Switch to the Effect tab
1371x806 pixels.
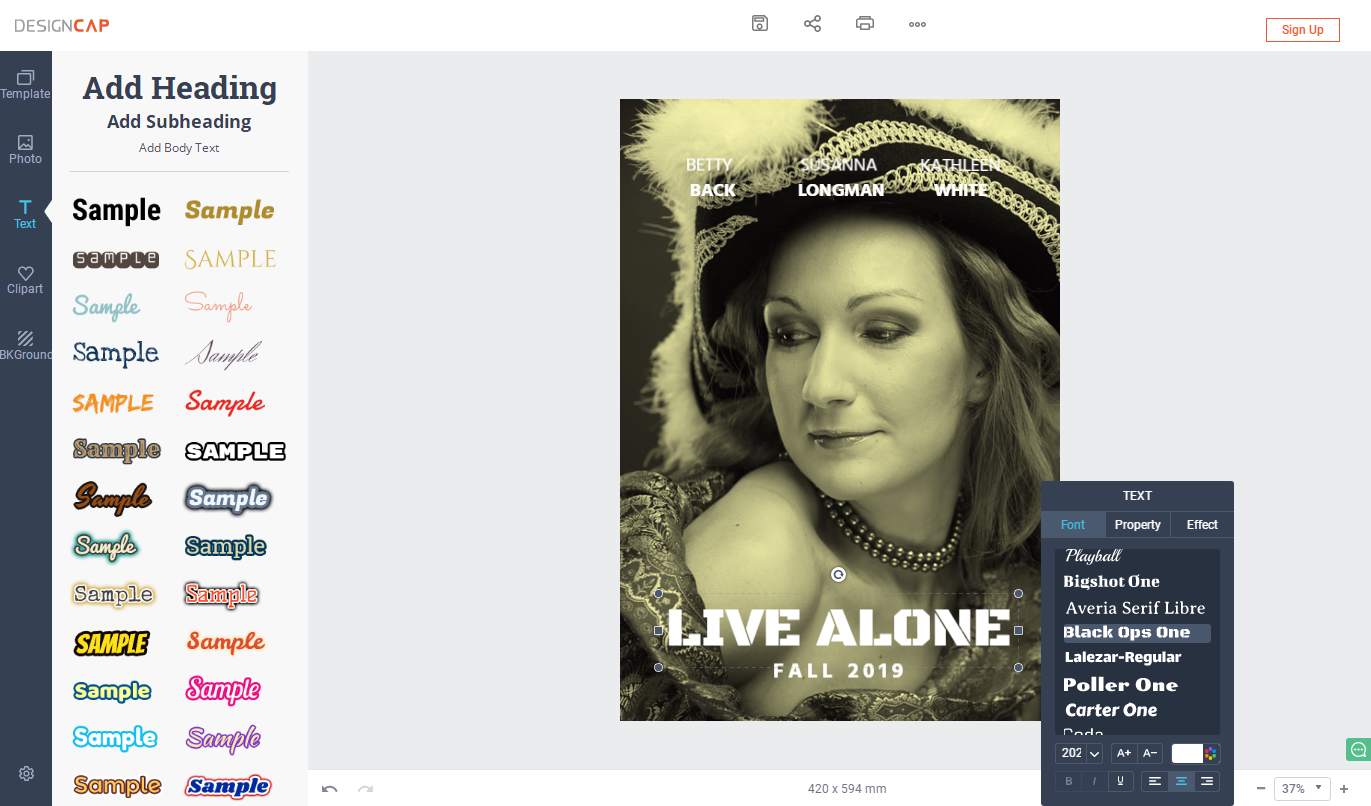[1202, 524]
